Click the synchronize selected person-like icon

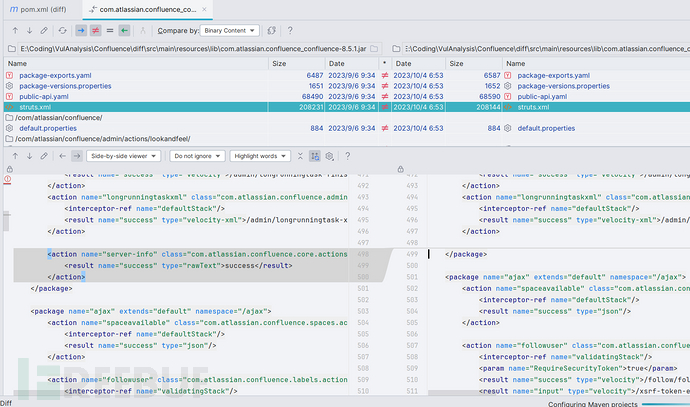[143, 30]
